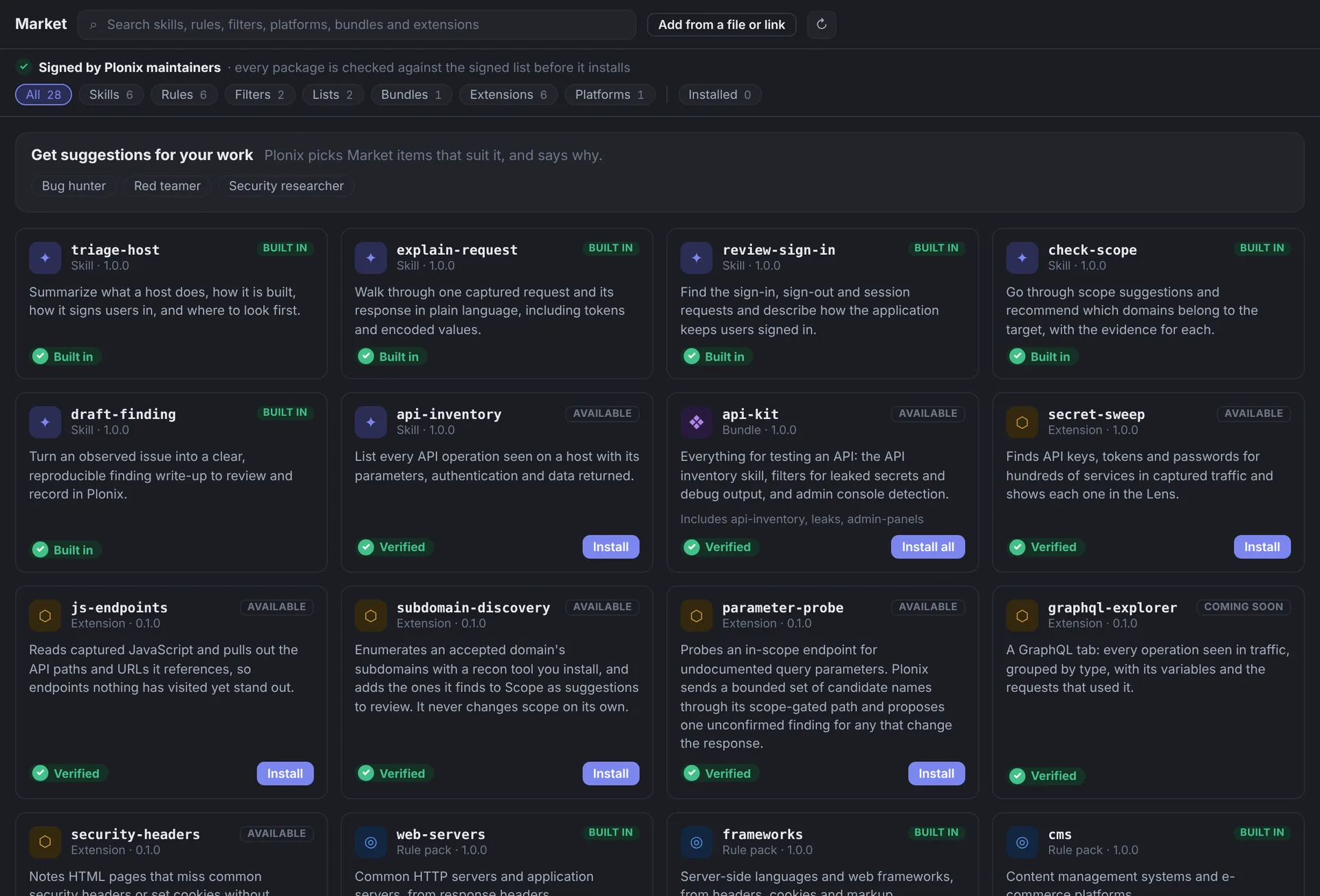
Task: Click the security-headers card title
Action: (x=135, y=835)
